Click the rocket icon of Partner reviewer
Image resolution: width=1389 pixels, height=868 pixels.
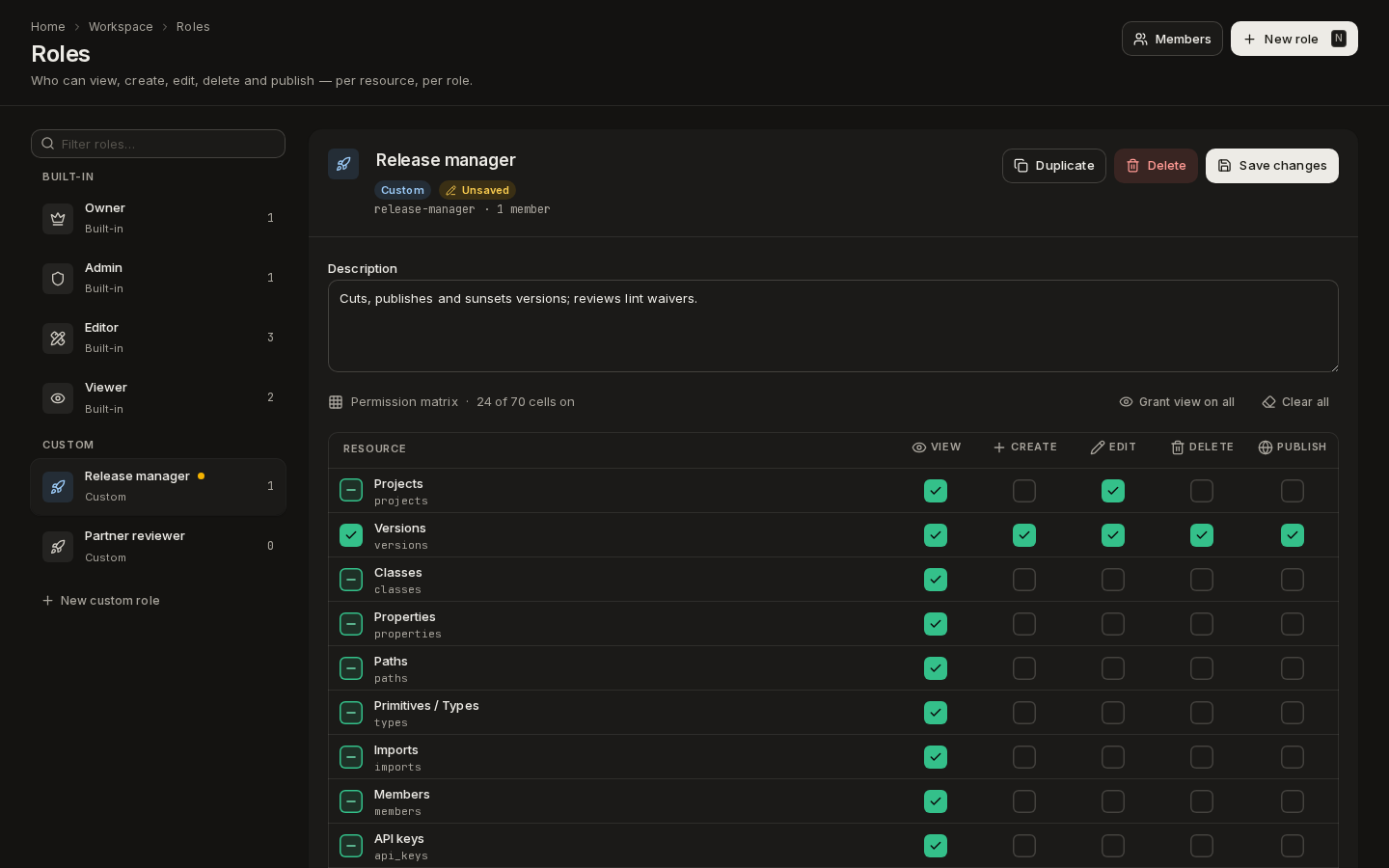pyautogui.click(x=58, y=547)
